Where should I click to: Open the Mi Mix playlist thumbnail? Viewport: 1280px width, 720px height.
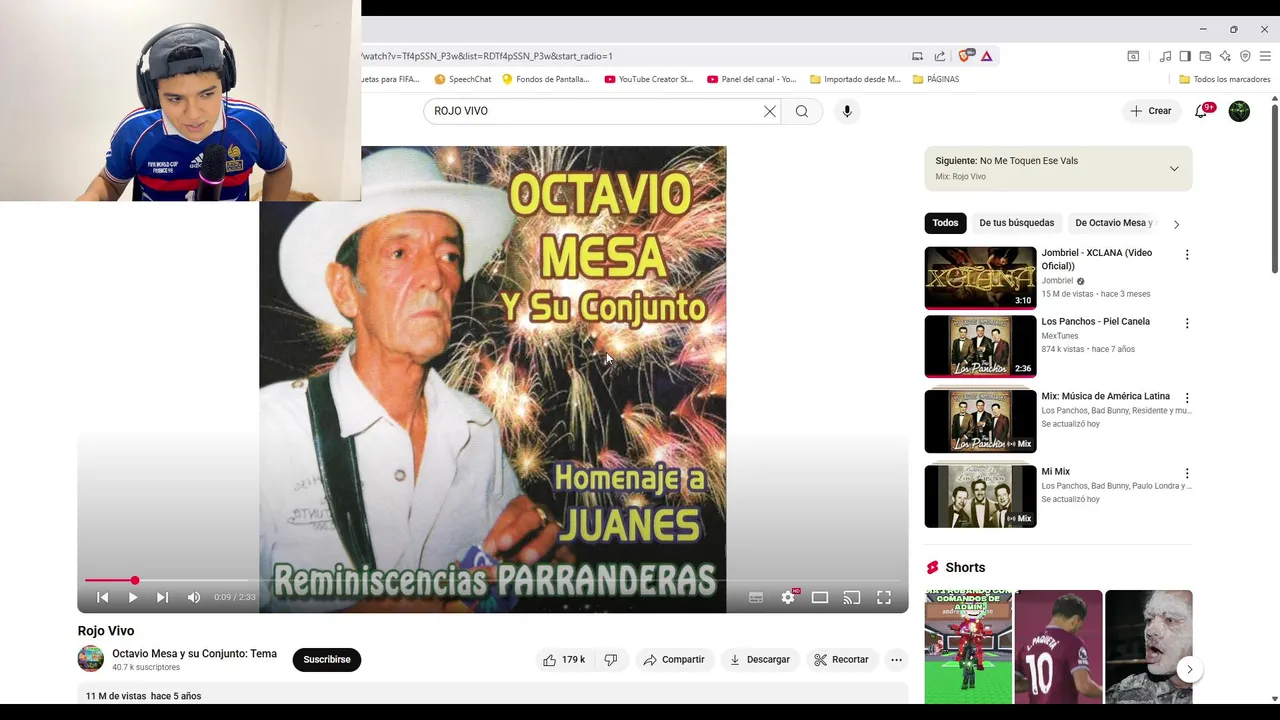coord(980,496)
